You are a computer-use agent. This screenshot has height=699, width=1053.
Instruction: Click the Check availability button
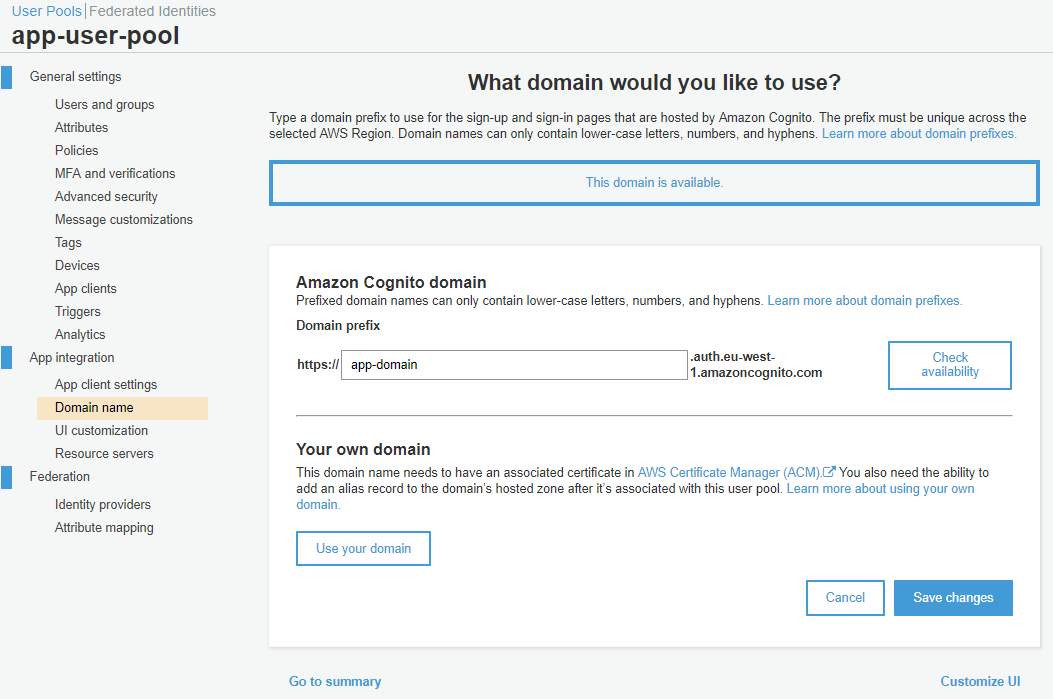coord(949,365)
